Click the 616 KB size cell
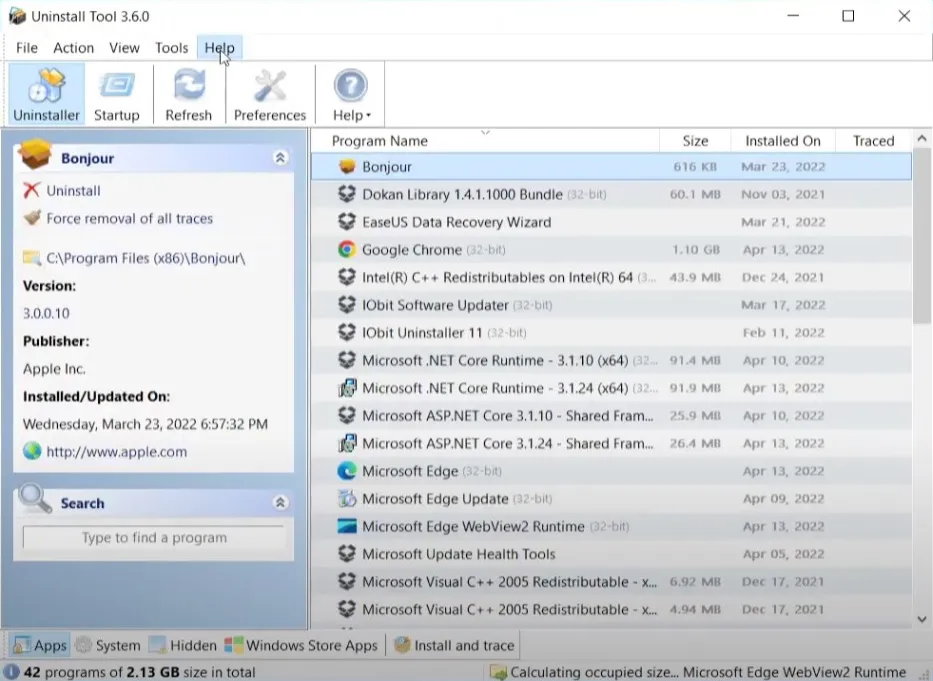Viewport: 933px width, 681px height. point(695,167)
